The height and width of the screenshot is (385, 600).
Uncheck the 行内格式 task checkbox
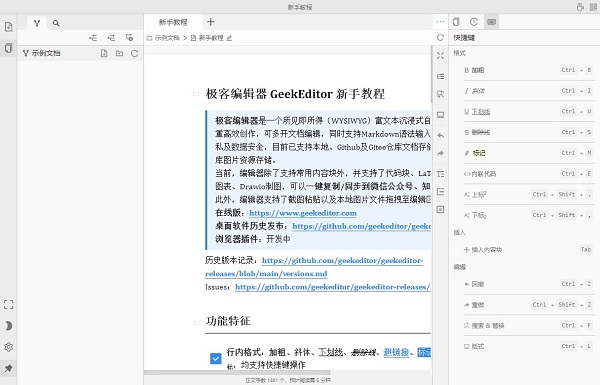[216, 359]
